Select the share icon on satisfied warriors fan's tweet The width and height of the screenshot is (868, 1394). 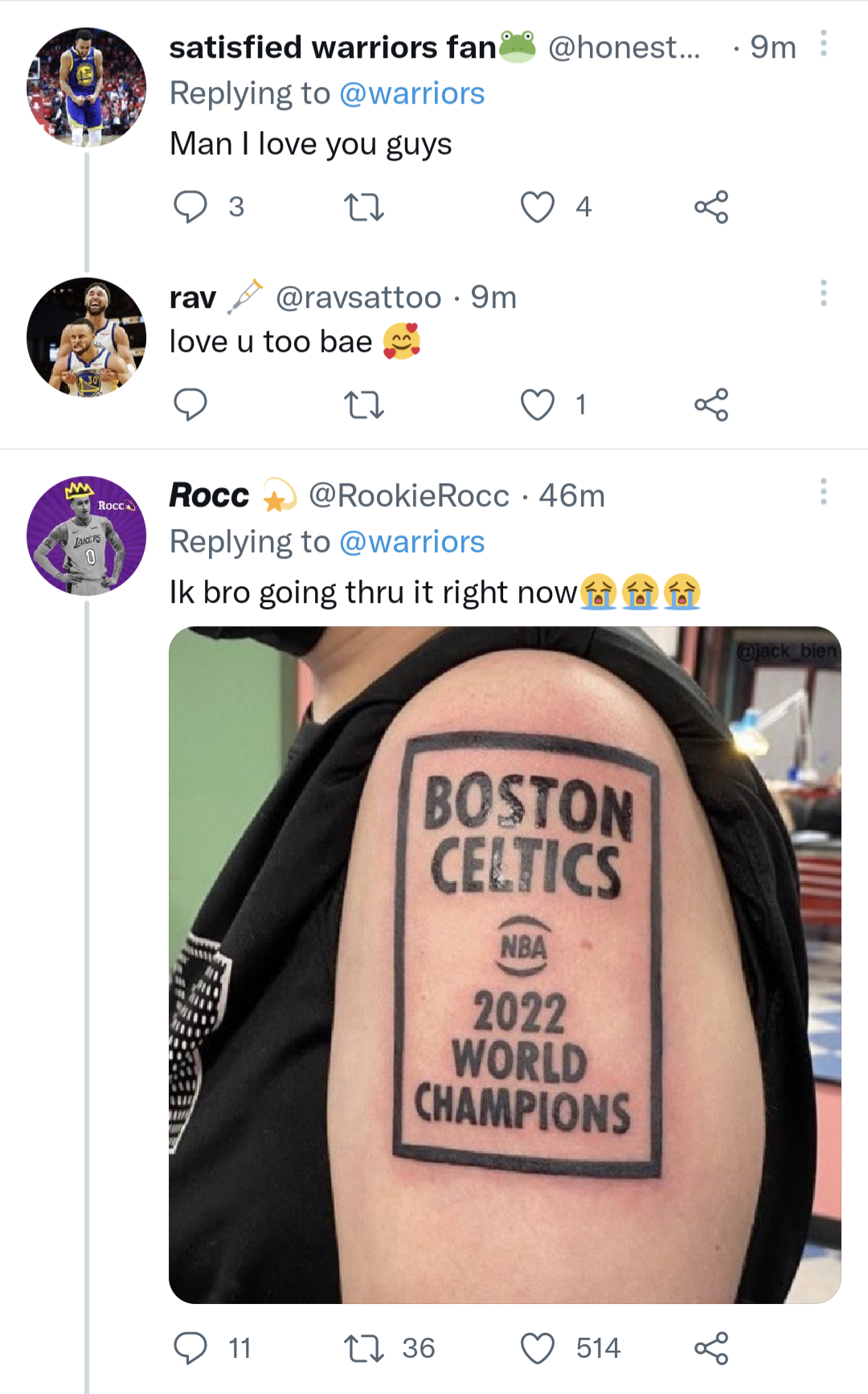pyautogui.click(x=714, y=208)
